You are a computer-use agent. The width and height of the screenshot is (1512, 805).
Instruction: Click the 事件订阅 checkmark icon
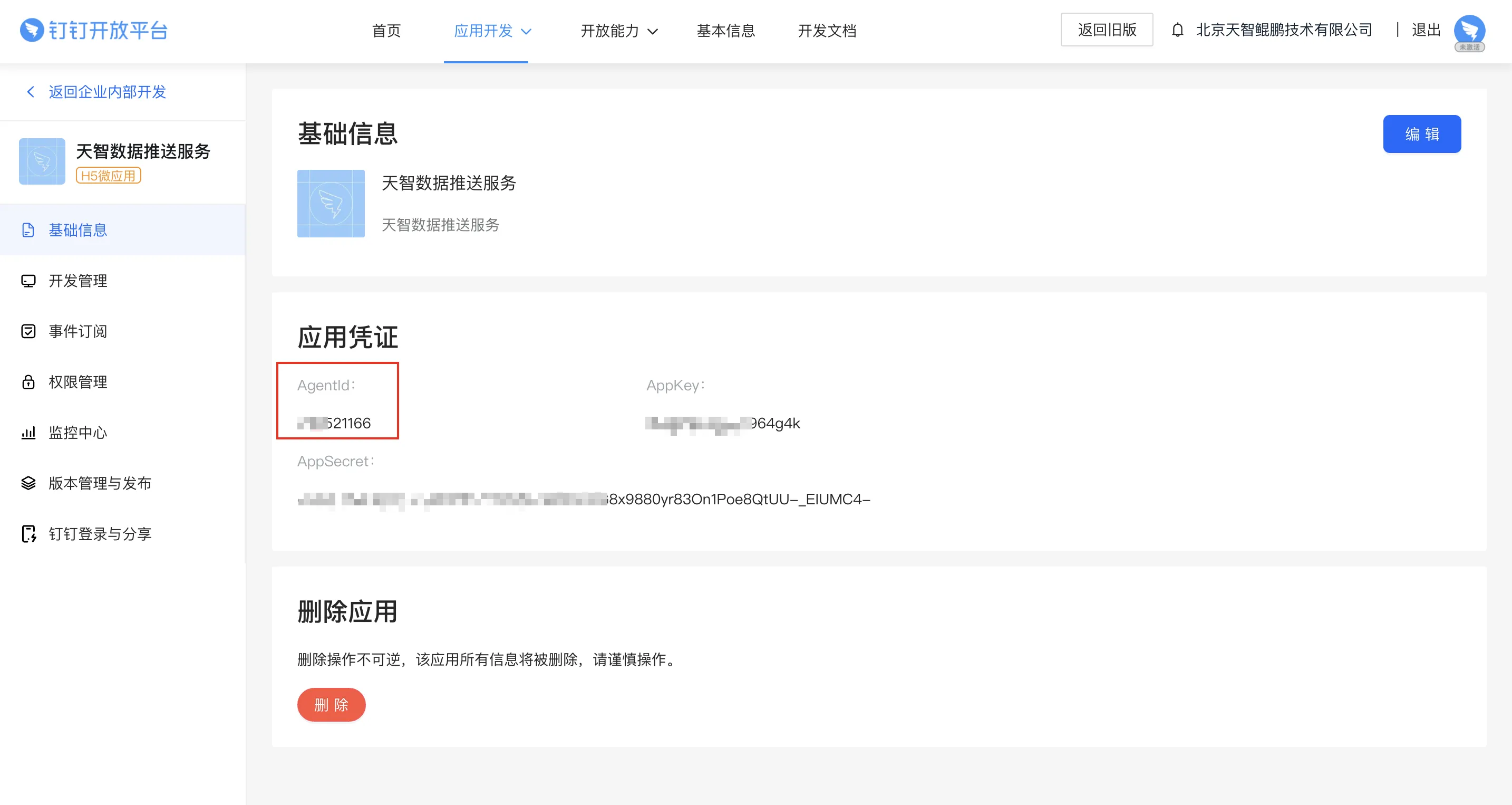28,331
